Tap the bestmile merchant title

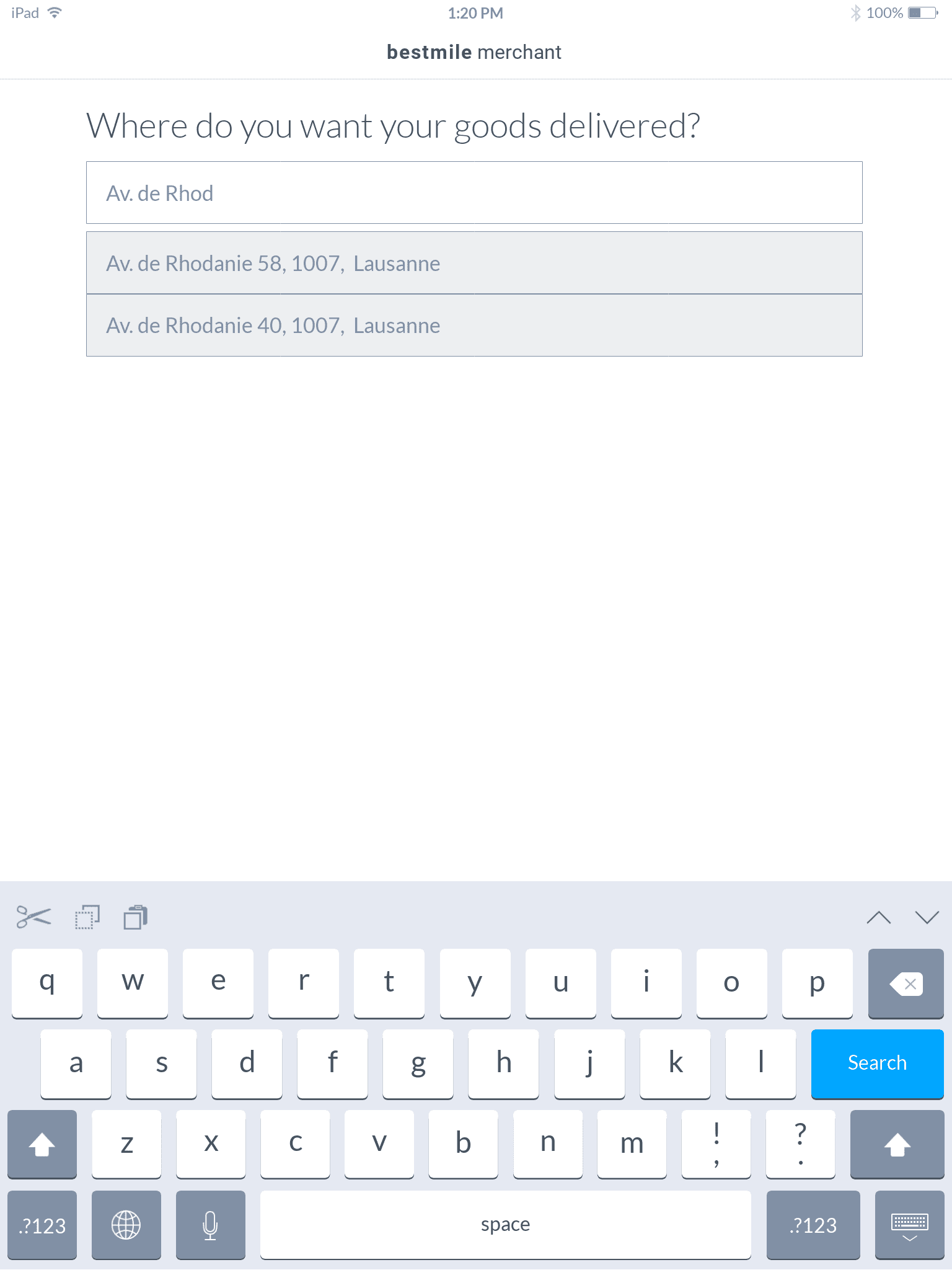(474, 52)
